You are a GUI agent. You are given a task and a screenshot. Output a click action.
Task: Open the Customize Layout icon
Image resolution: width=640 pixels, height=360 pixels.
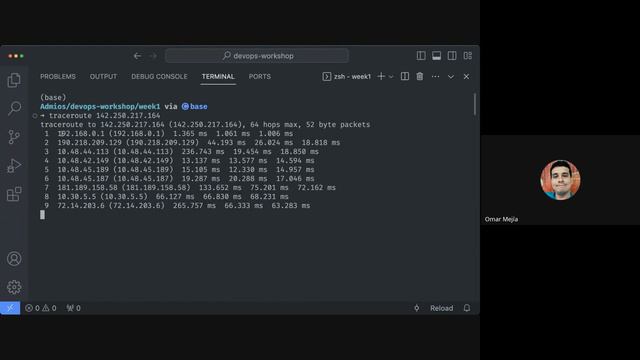(468, 56)
